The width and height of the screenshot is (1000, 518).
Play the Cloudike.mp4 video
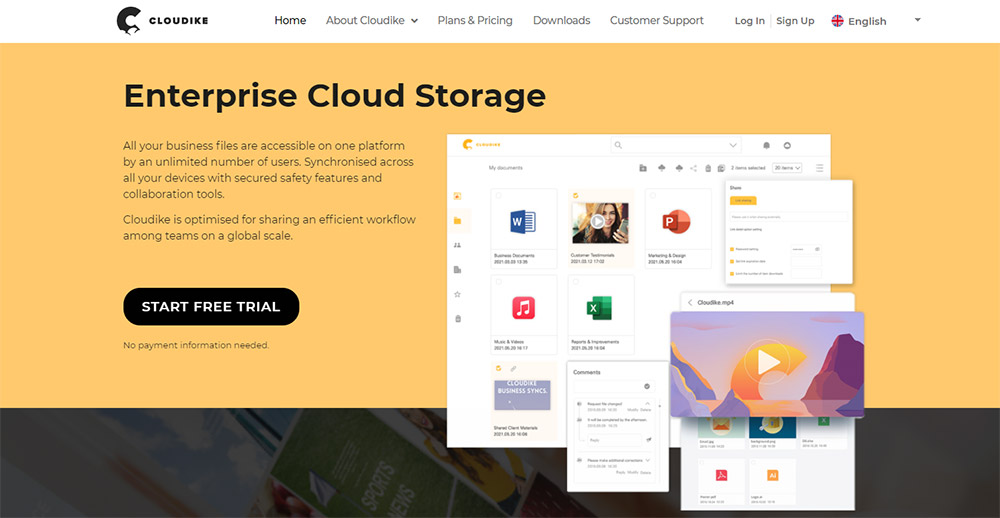(x=768, y=362)
